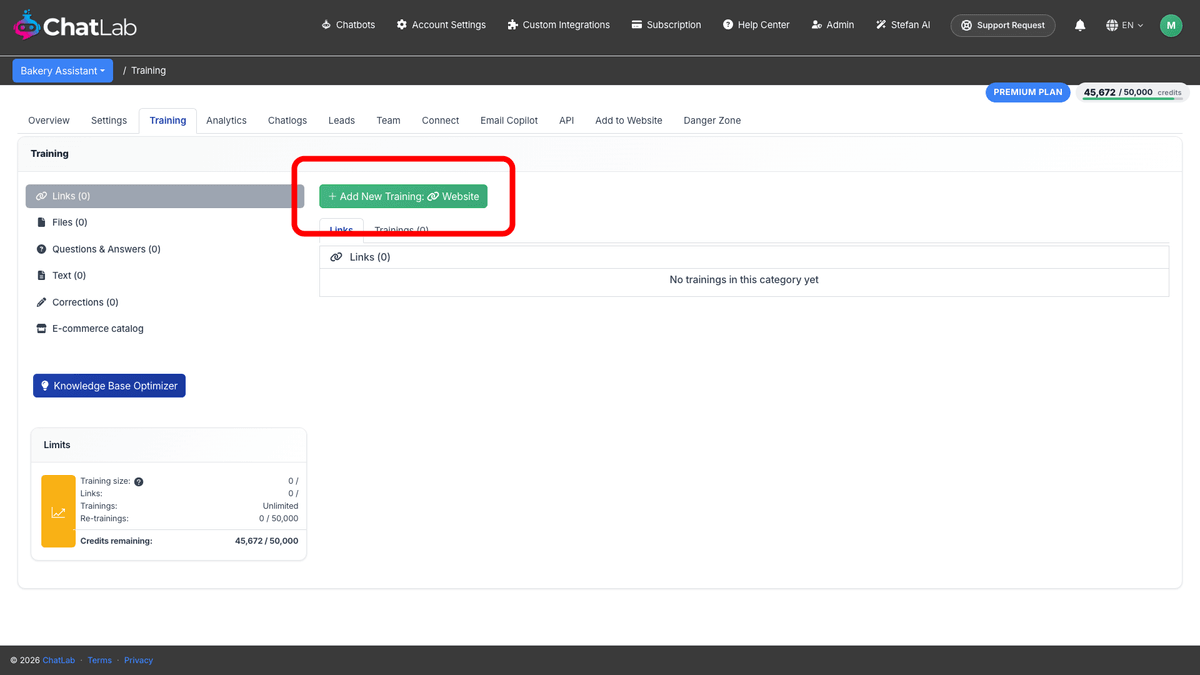Open the Admin section
The width and height of the screenshot is (1200, 675).
[x=833, y=25]
